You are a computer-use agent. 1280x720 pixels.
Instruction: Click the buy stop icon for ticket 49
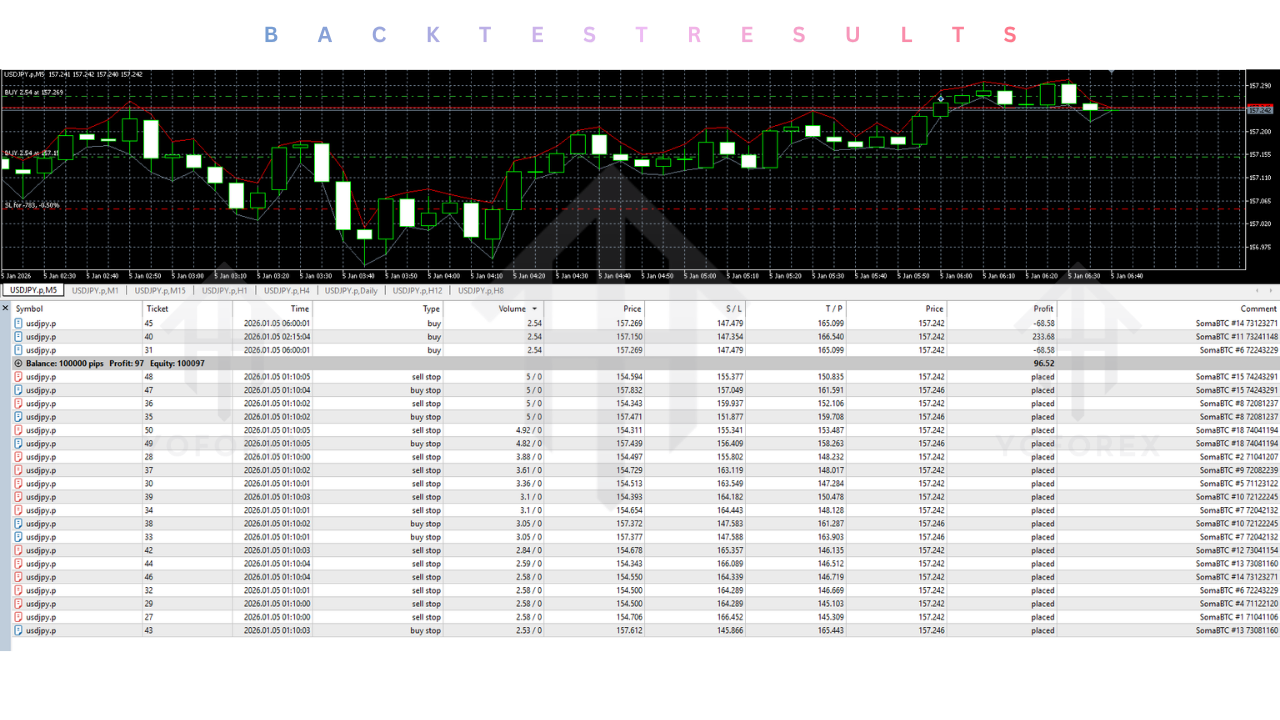pyautogui.click(x=19, y=443)
